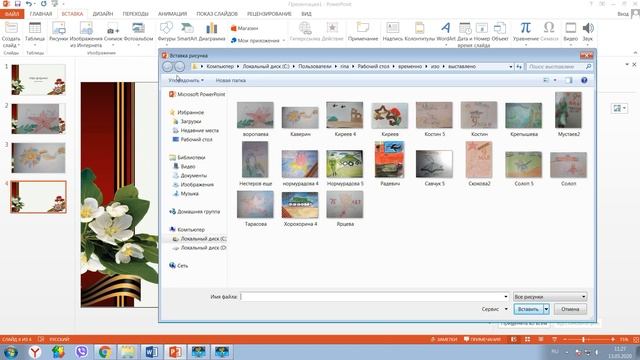Open the Упорядочить dropdown menu
The image size is (640, 360).
pos(186,80)
